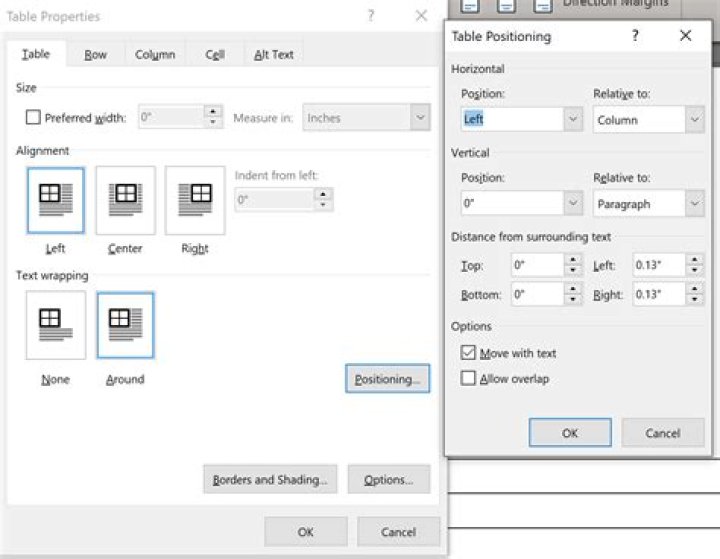Select Center table alignment icon
The width and height of the screenshot is (720, 559).
click(x=125, y=200)
